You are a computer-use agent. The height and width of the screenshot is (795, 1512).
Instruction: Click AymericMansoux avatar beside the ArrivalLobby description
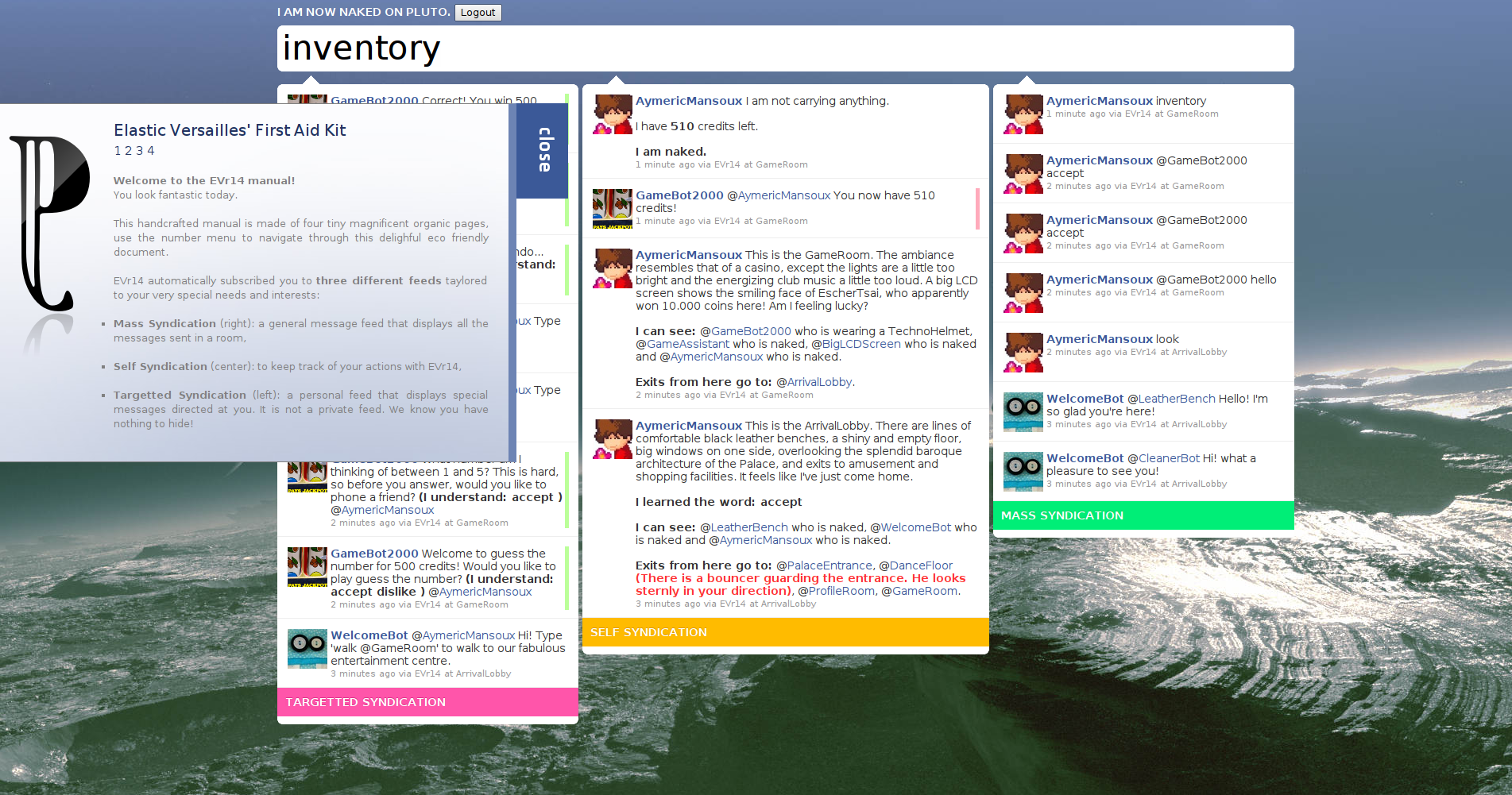(x=613, y=439)
